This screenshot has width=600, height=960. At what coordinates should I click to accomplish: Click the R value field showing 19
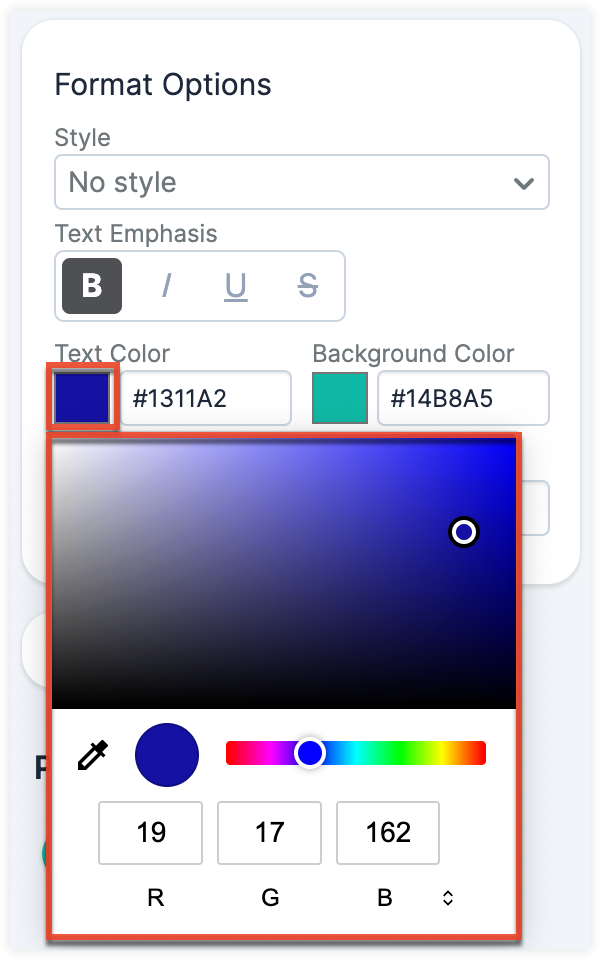pyautogui.click(x=150, y=833)
